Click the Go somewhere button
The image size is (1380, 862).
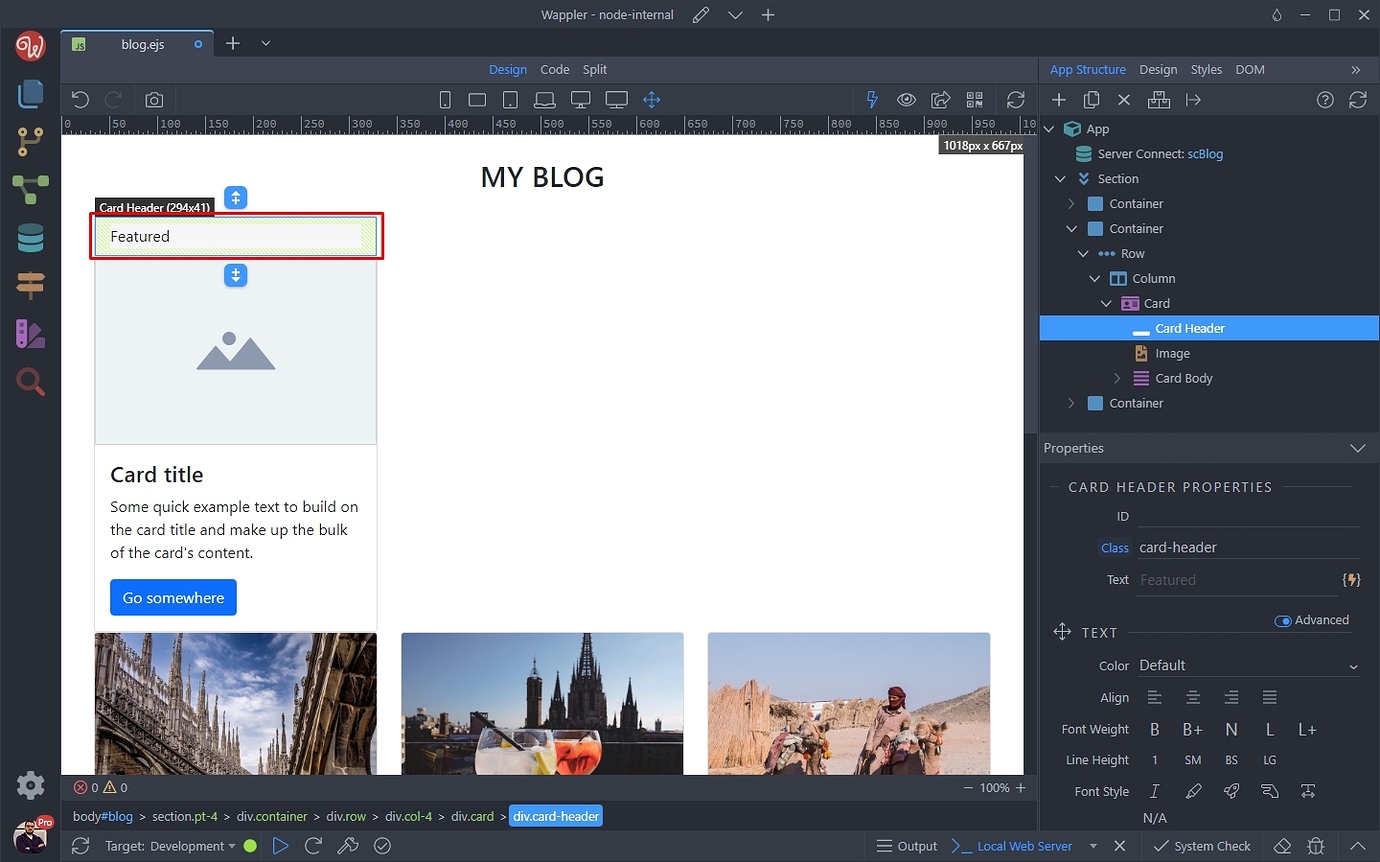click(173, 597)
